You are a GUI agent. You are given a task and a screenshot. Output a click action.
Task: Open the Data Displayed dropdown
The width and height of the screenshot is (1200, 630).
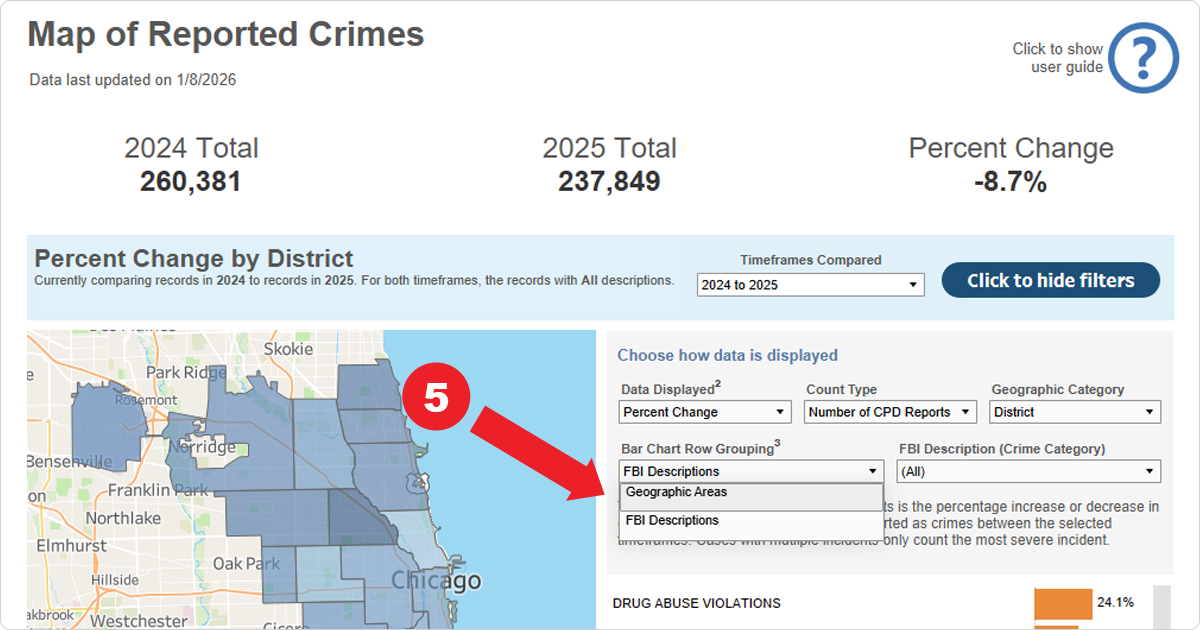[704, 411]
